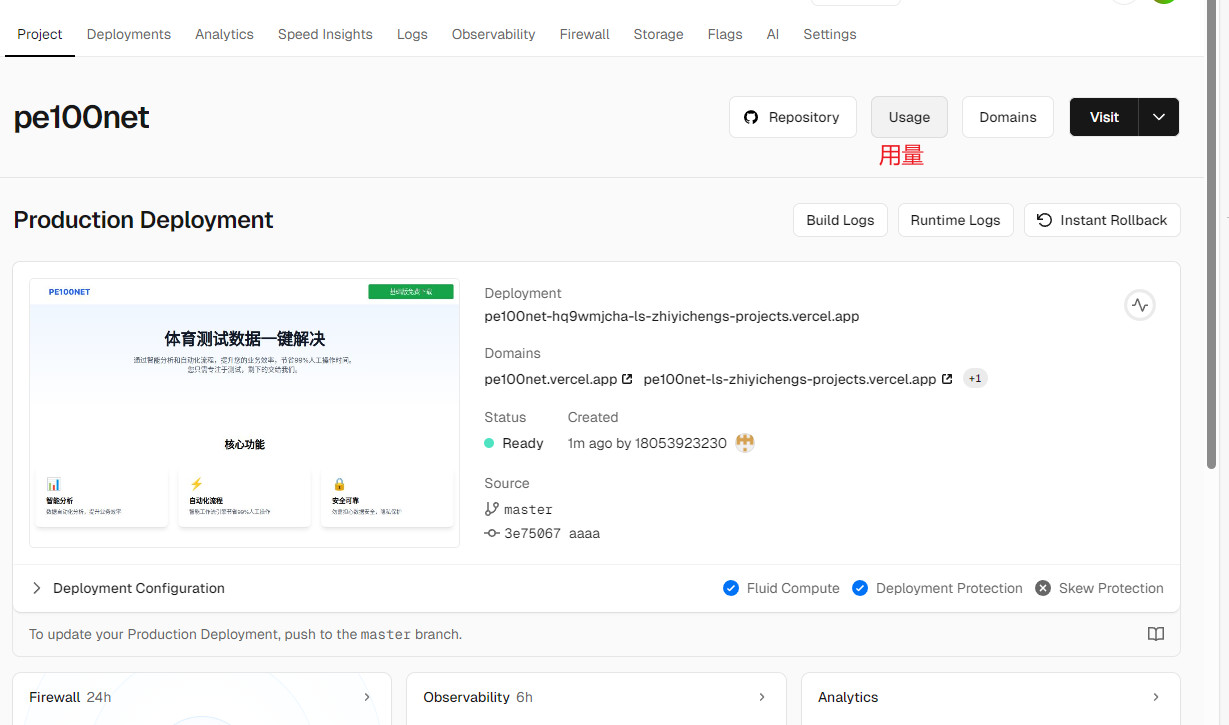This screenshot has width=1229, height=725.
Task: Click external icon after zhiyichengs-projects domain
Action: click(x=947, y=379)
